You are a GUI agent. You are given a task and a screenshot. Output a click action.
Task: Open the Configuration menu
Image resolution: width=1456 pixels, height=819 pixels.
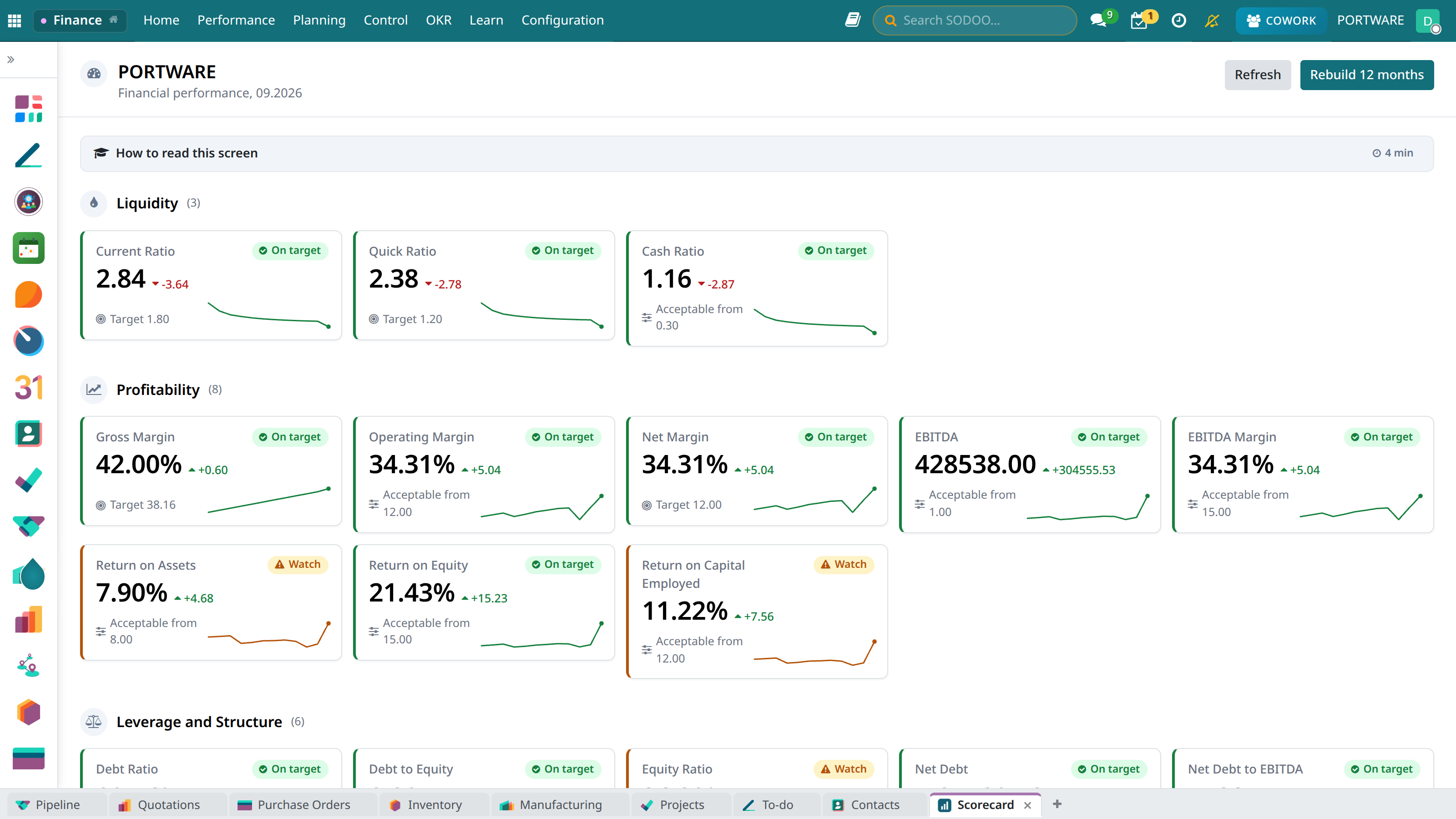click(562, 20)
